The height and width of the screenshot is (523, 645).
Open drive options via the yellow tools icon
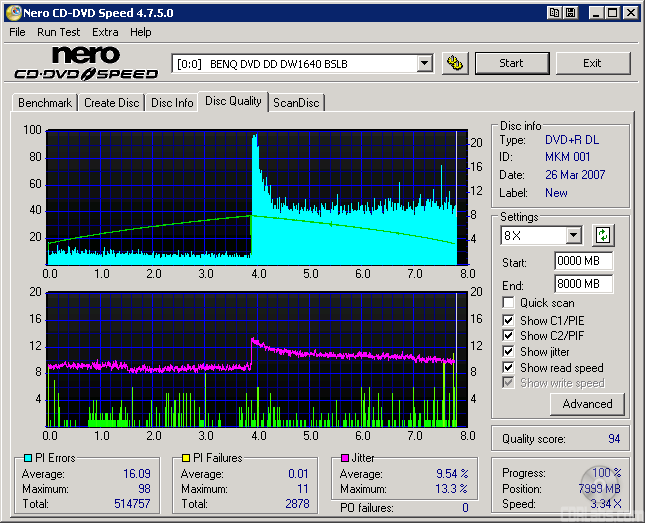[x=455, y=63]
